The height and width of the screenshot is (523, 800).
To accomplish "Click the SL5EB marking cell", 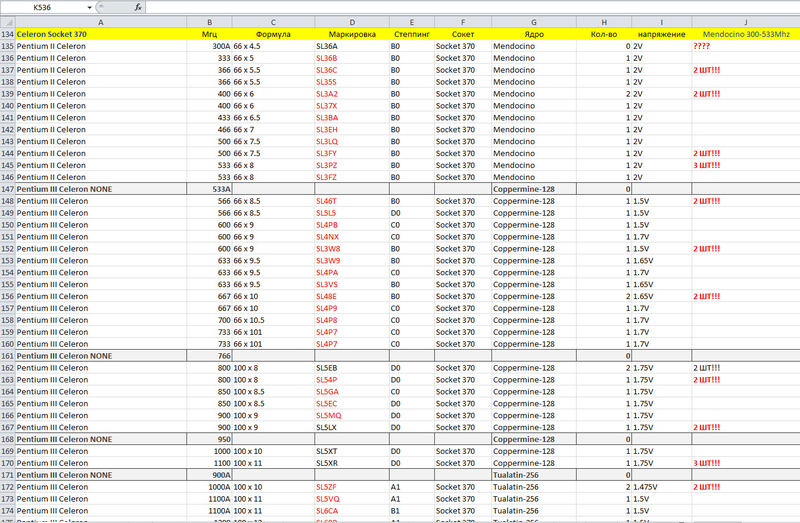I will [352, 368].
